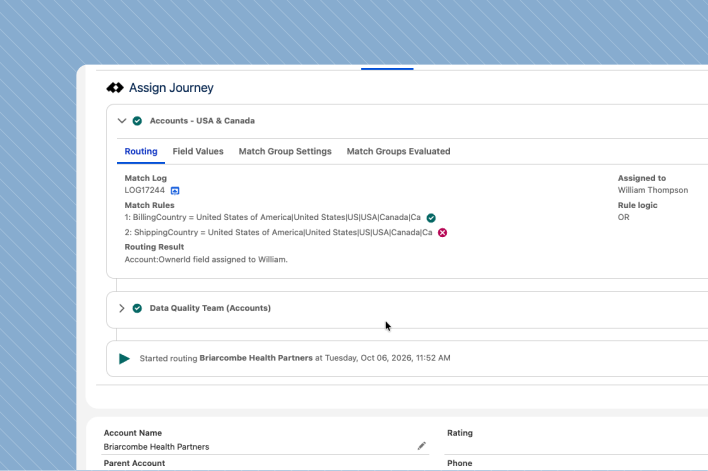Click the LOG17244 text
Screen dimensions: 708x471
[144, 190]
